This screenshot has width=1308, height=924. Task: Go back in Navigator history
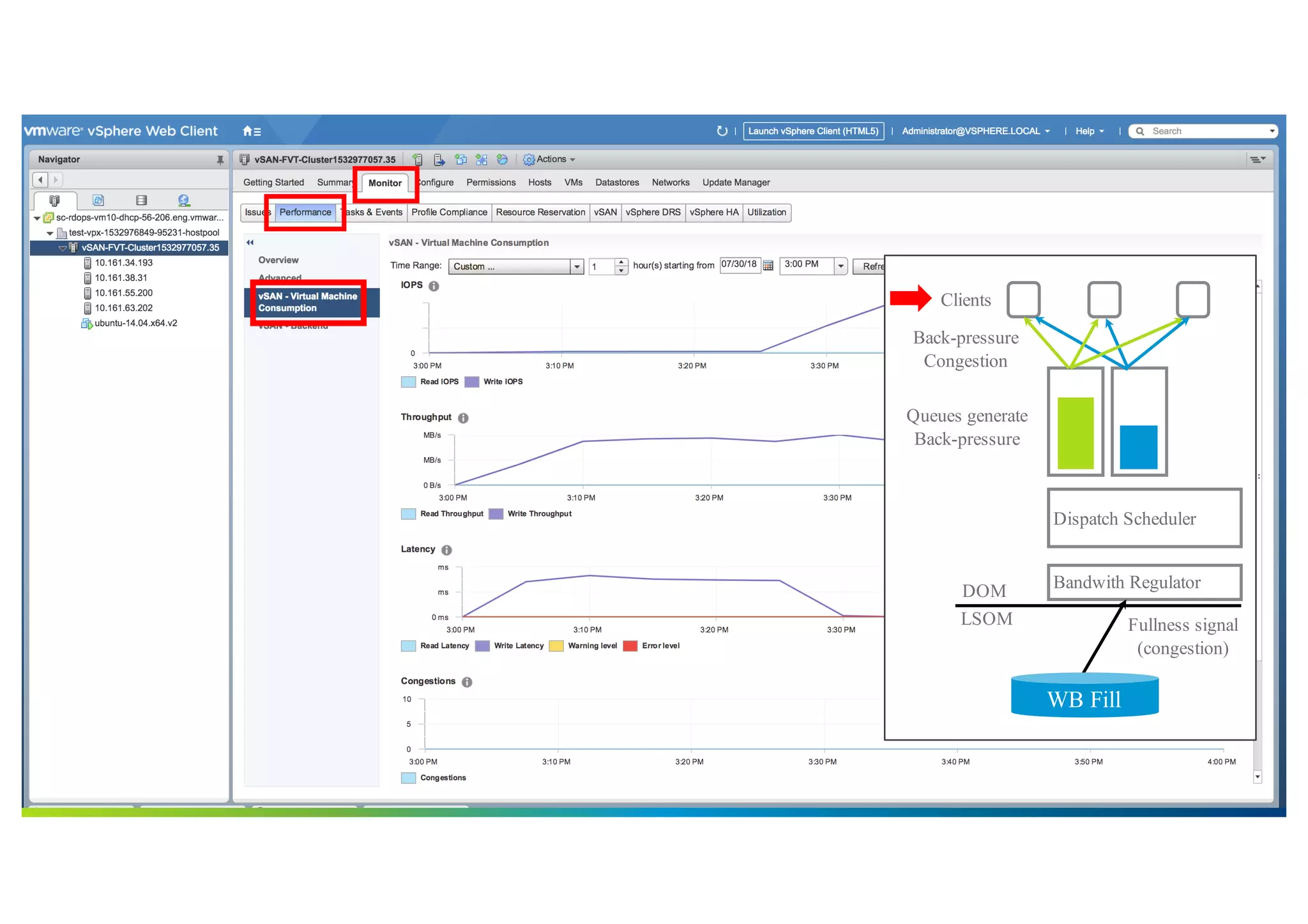(x=41, y=180)
